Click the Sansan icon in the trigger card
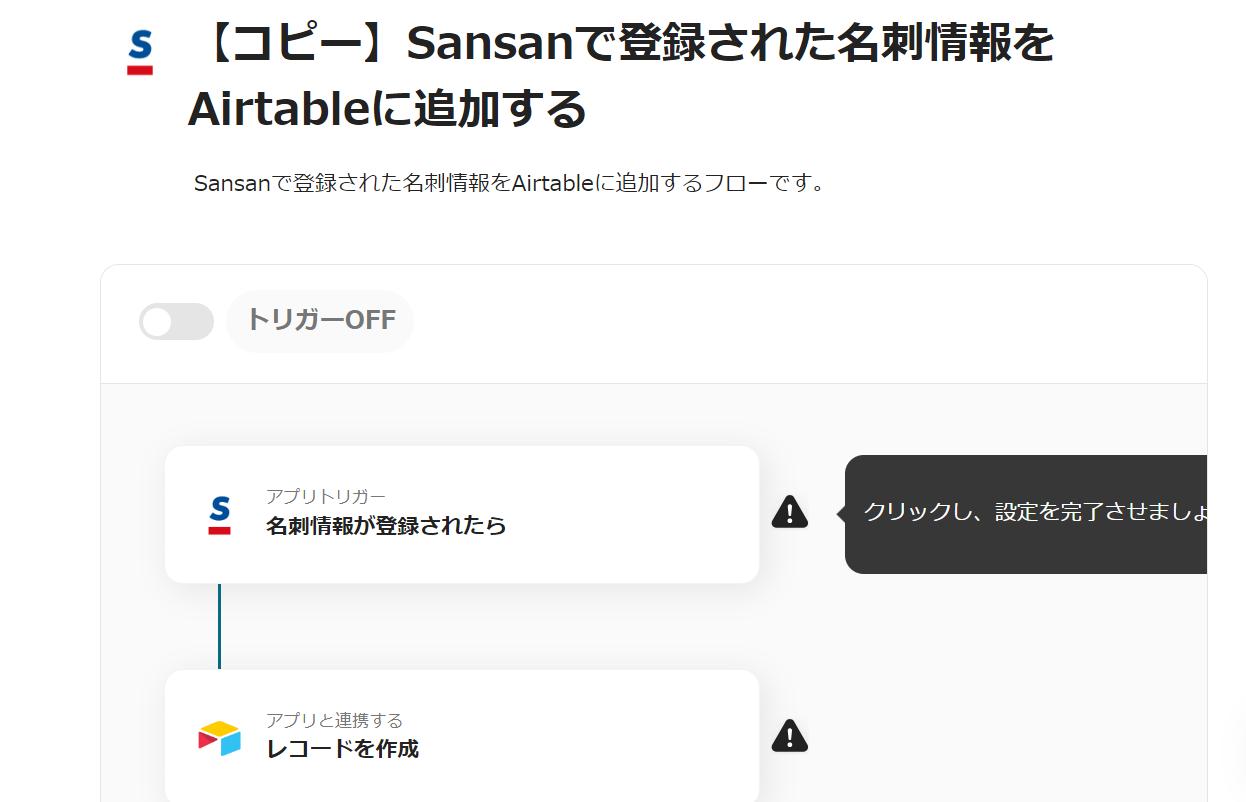1246x802 pixels. click(220, 515)
